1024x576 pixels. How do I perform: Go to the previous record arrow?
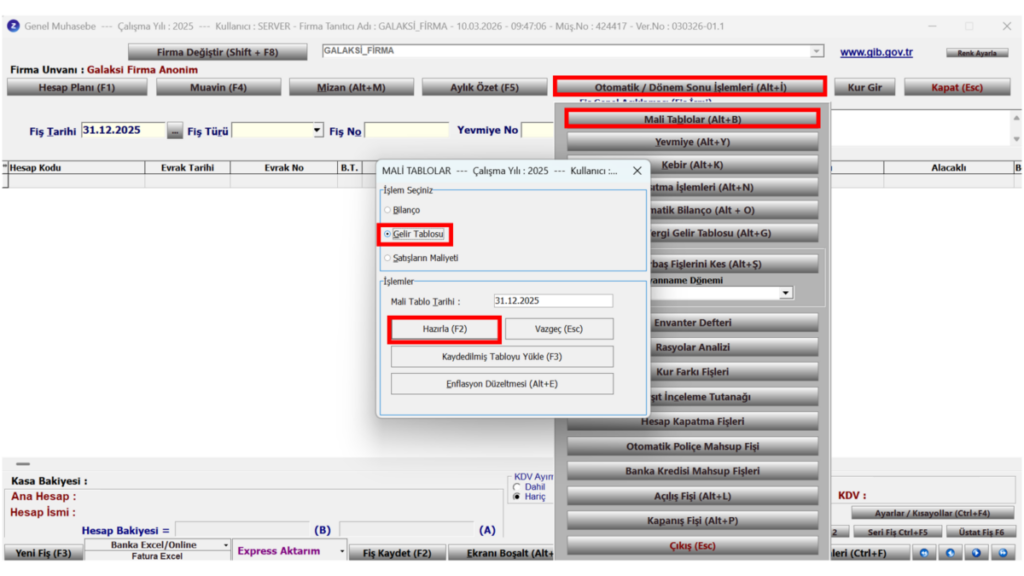(x=950, y=553)
